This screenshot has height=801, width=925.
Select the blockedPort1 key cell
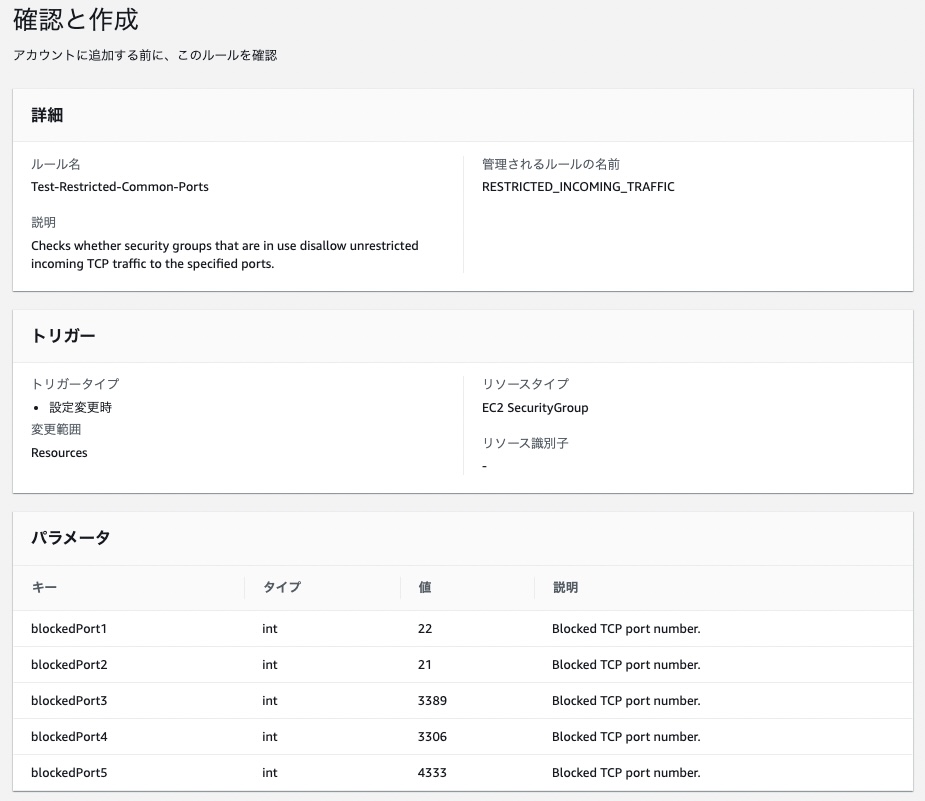point(69,629)
